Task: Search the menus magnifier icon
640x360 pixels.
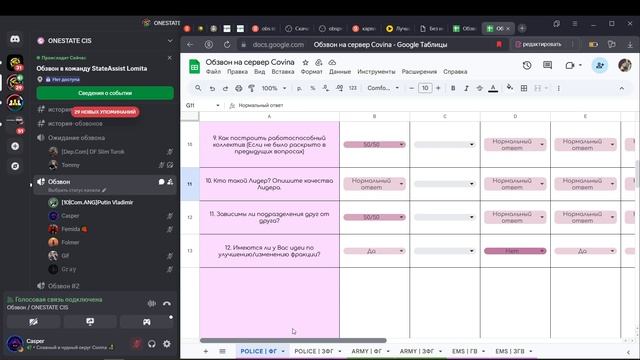Action: [198, 88]
